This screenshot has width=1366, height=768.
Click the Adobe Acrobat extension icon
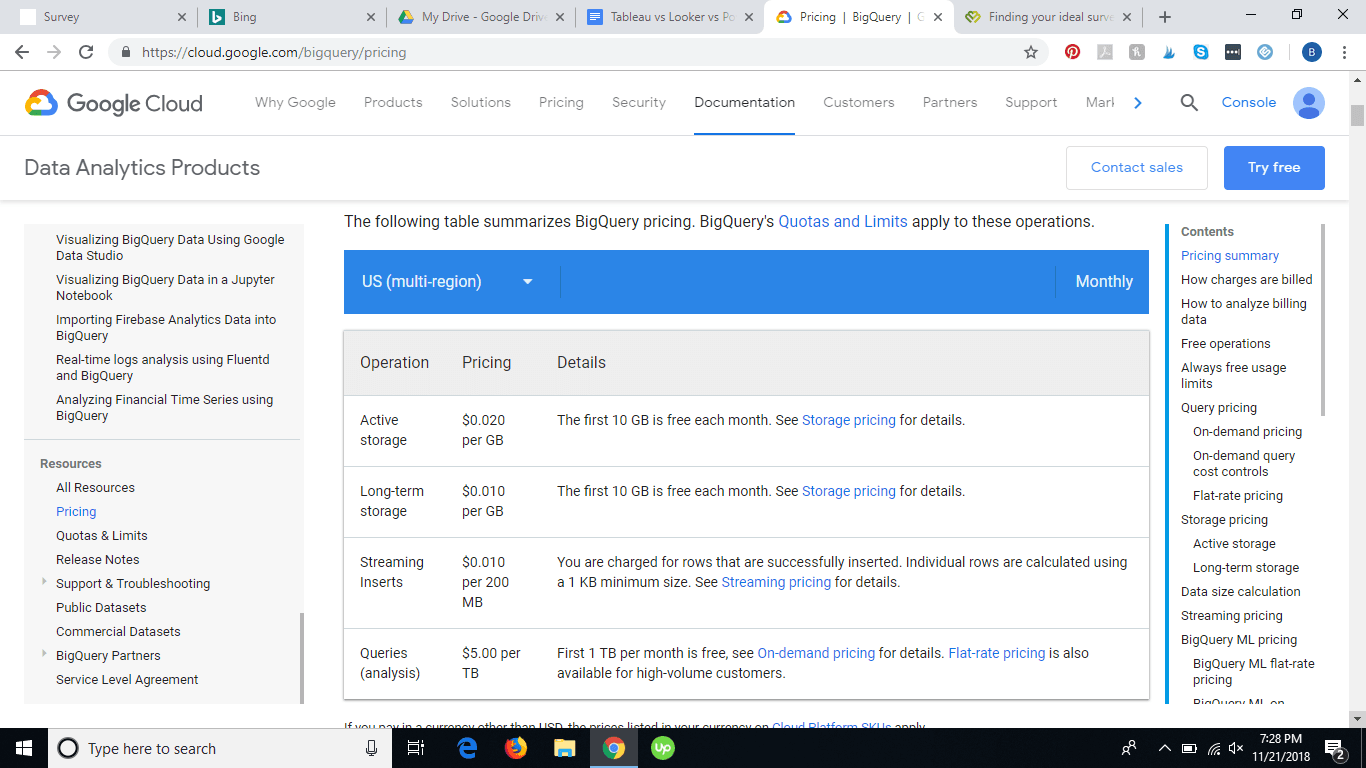[1105, 52]
